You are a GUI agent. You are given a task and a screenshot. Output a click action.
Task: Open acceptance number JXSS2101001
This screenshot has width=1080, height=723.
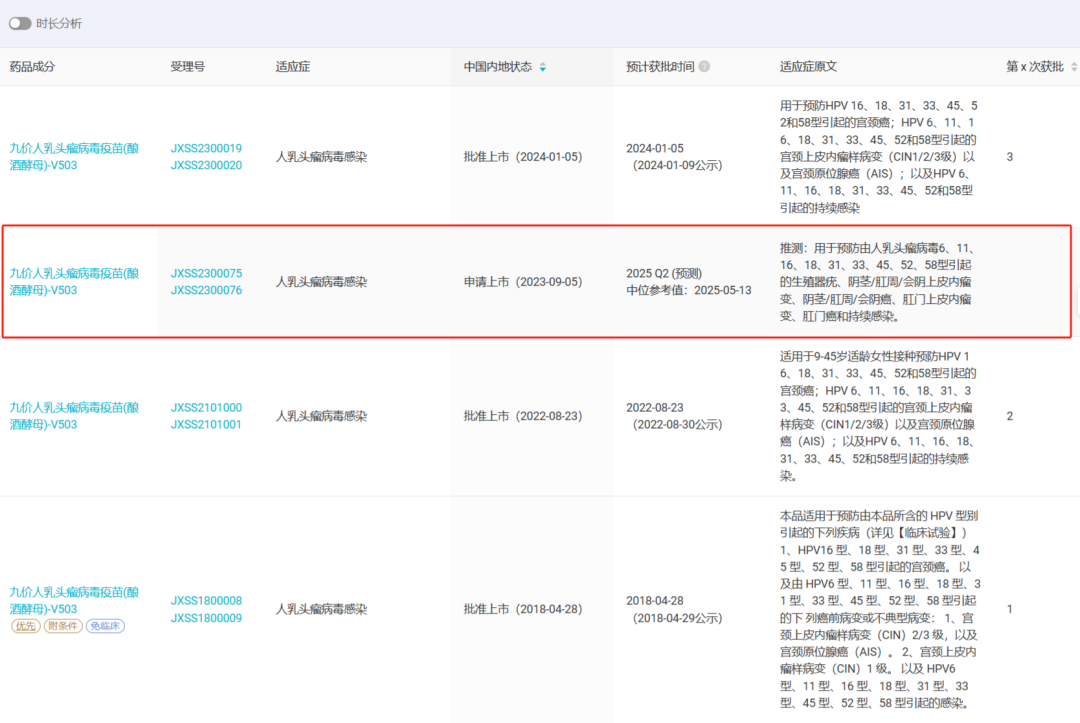206,424
